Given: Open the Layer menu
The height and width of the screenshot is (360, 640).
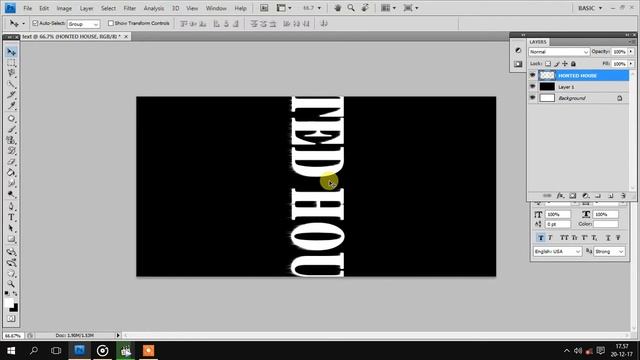Looking at the screenshot, I should [86, 8].
